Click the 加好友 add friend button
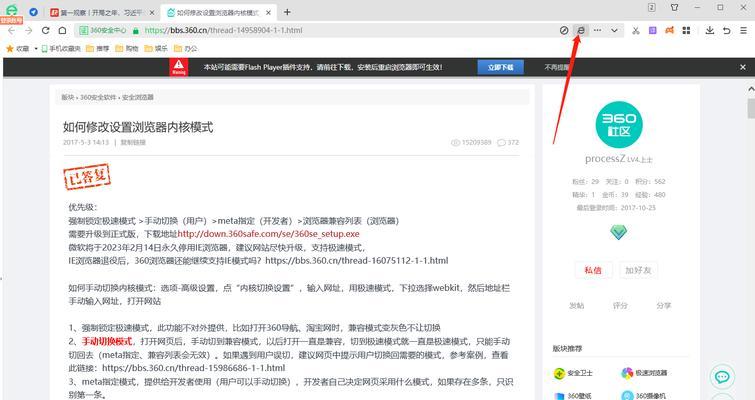Screen dimensions: 755x400 click(x=638, y=270)
